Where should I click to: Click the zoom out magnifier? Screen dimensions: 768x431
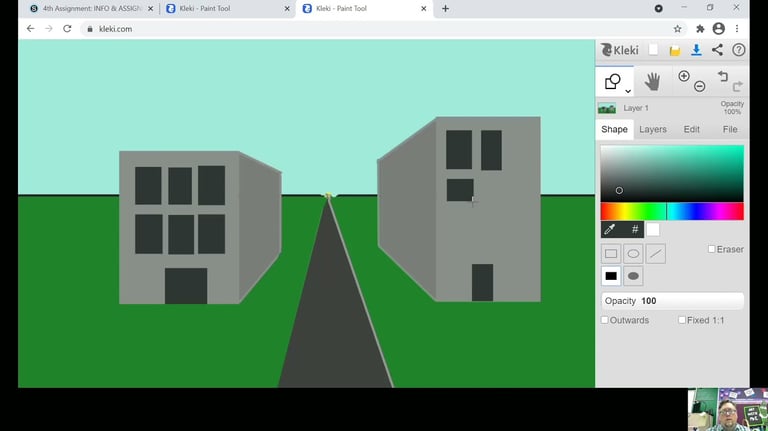pos(699,87)
